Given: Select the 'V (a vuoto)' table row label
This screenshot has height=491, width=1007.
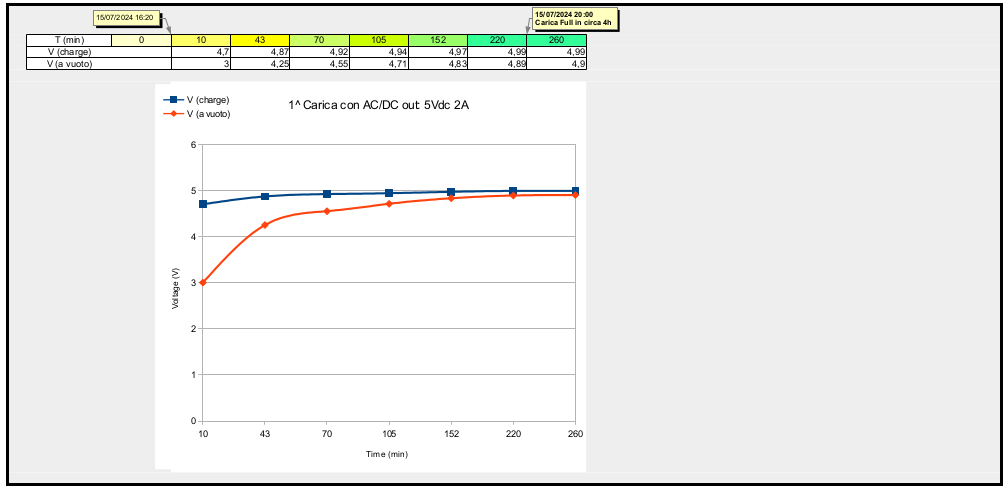Looking at the screenshot, I should tap(69, 63).
